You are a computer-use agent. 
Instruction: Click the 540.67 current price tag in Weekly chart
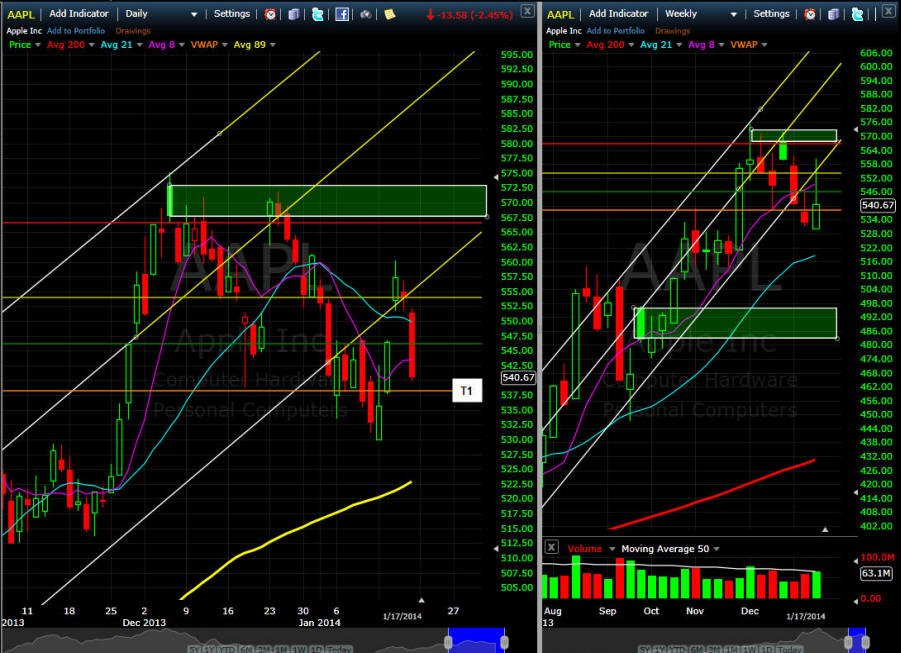[877, 205]
